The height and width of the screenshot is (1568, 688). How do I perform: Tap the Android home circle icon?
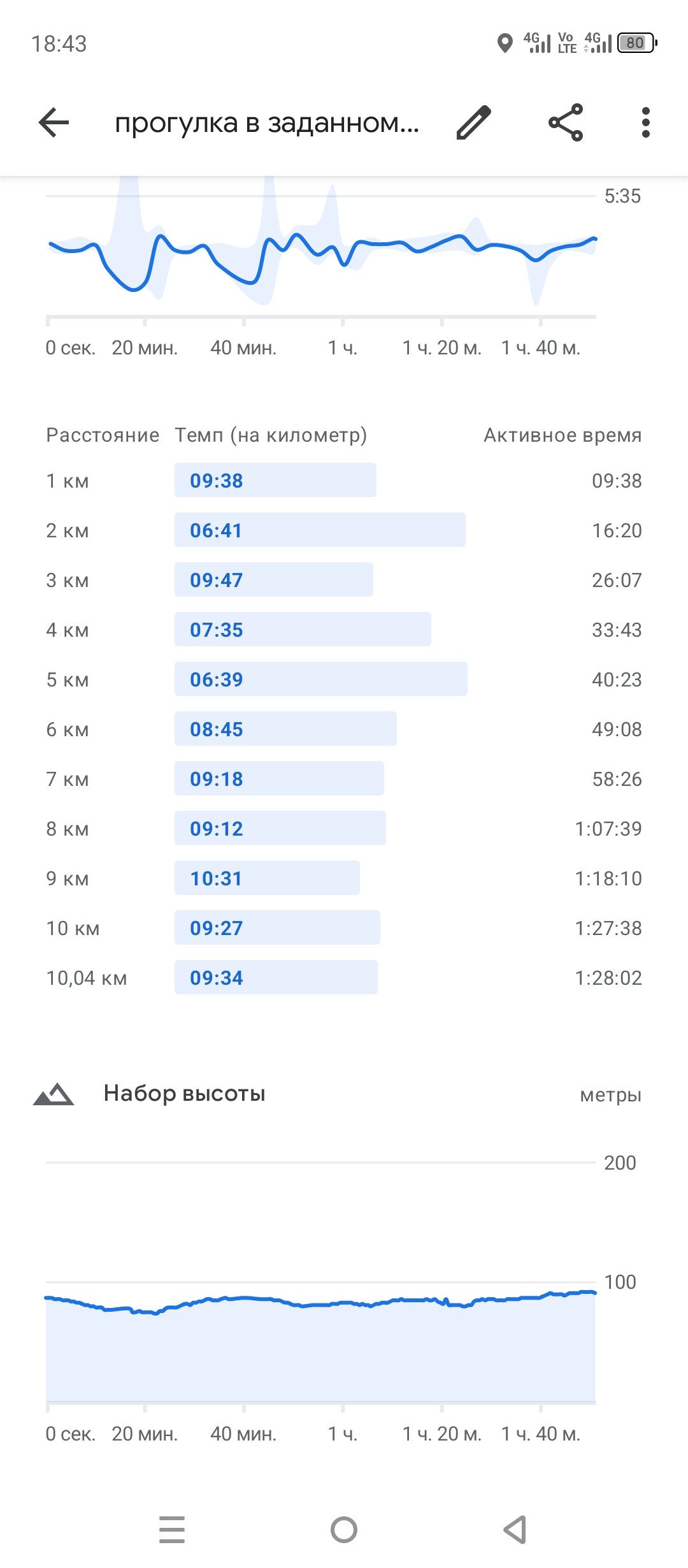pos(344,1530)
